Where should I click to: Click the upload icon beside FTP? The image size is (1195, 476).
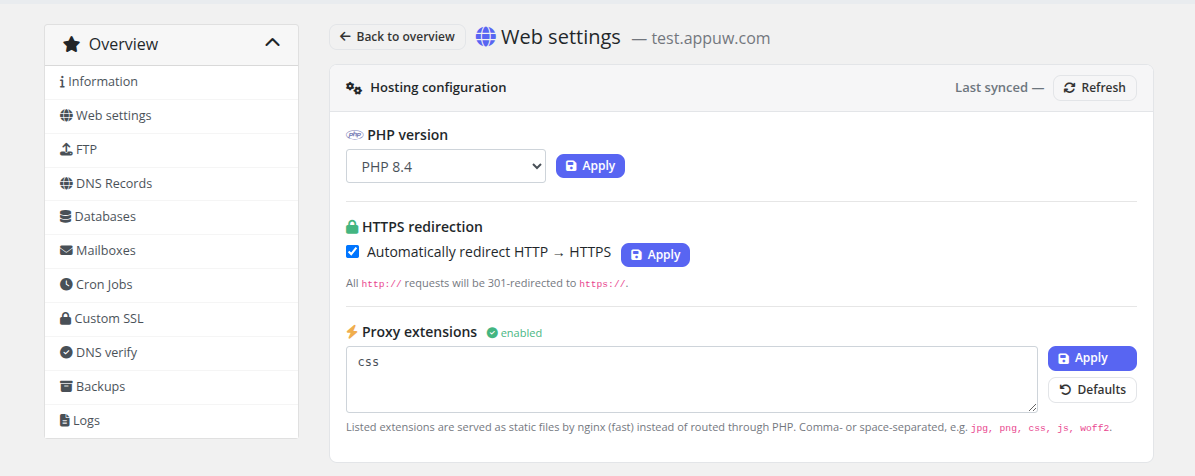click(66, 149)
